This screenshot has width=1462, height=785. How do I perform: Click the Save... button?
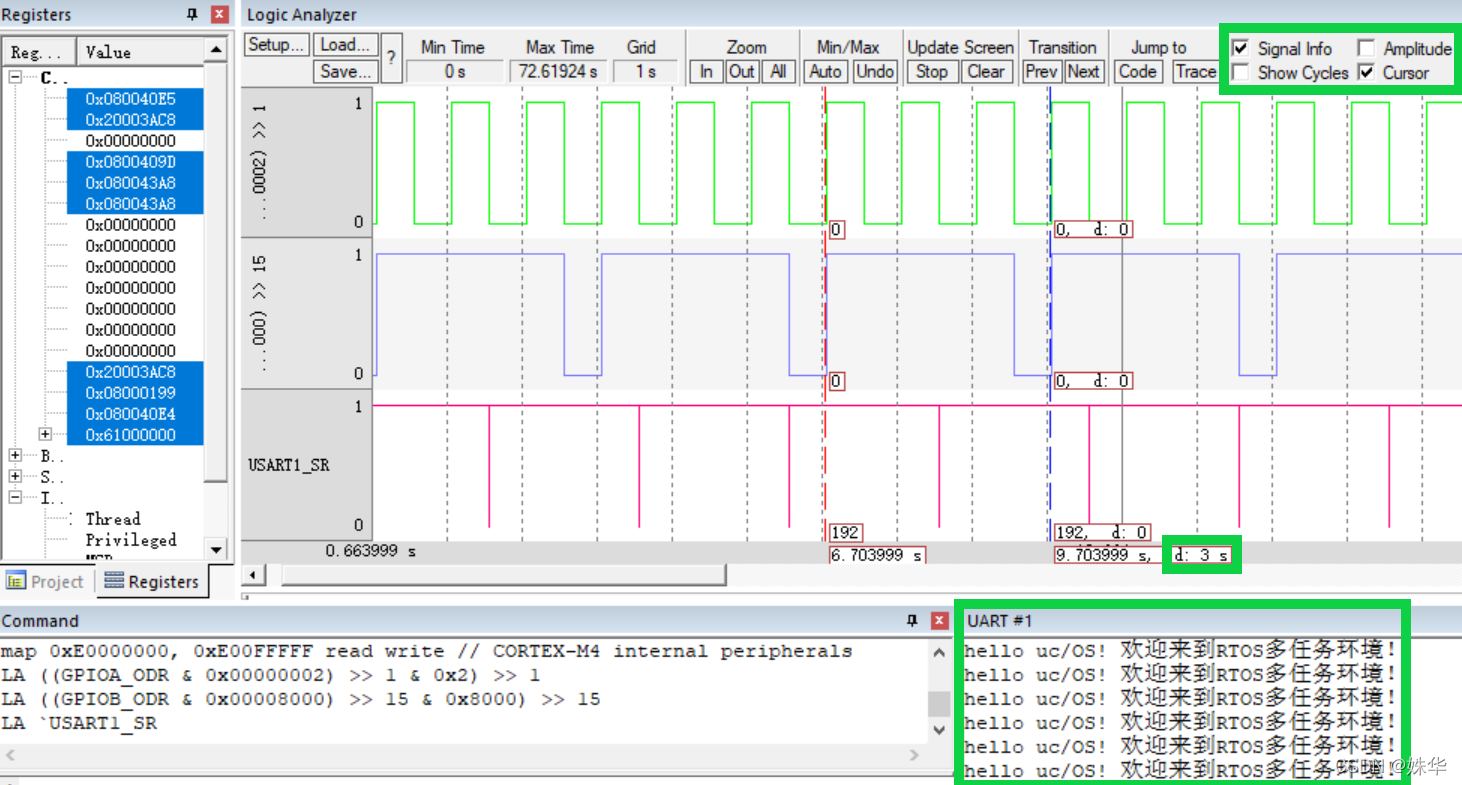(345, 71)
